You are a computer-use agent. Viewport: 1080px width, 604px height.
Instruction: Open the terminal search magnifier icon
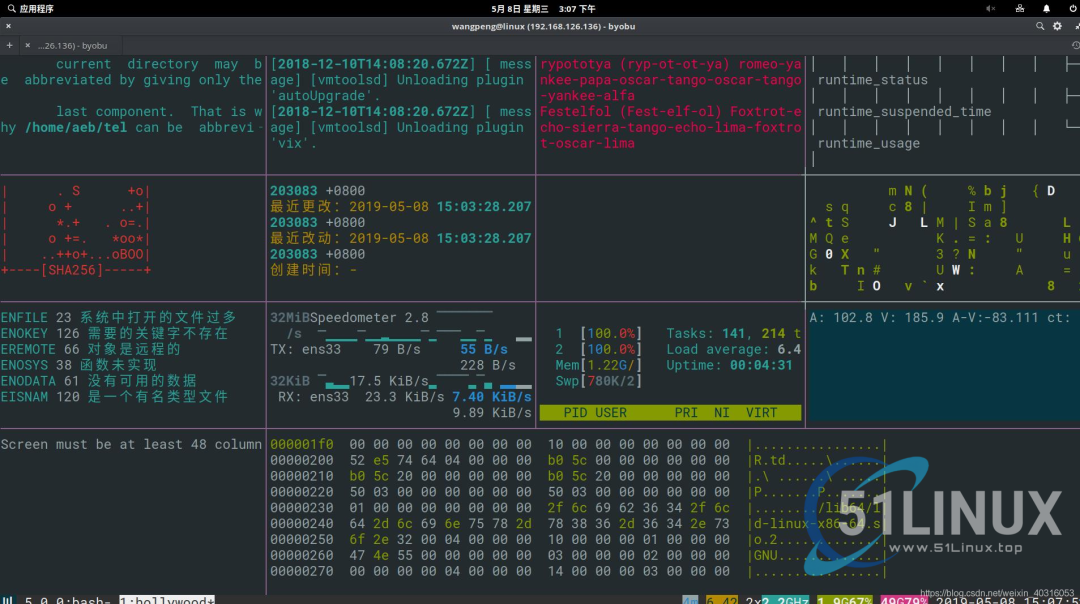pos(1040,26)
